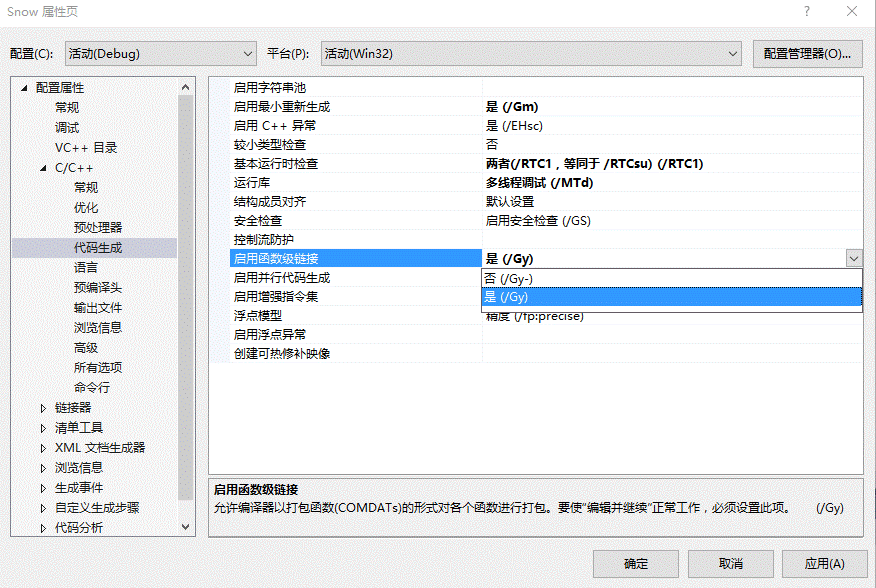This screenshot has height=588, width=876.
Task: Click the 是 (/Gm) value
Action: tap(512, 107)
